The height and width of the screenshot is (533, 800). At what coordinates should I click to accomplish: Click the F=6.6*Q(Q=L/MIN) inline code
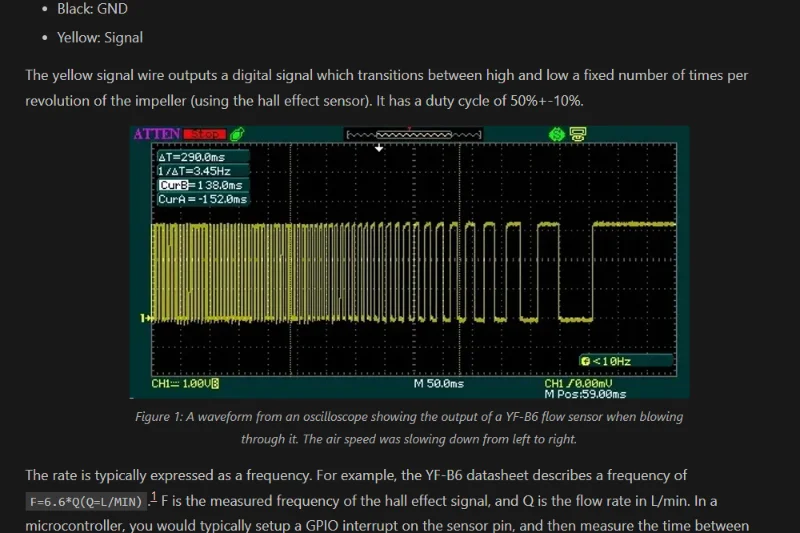click(86, 502)
